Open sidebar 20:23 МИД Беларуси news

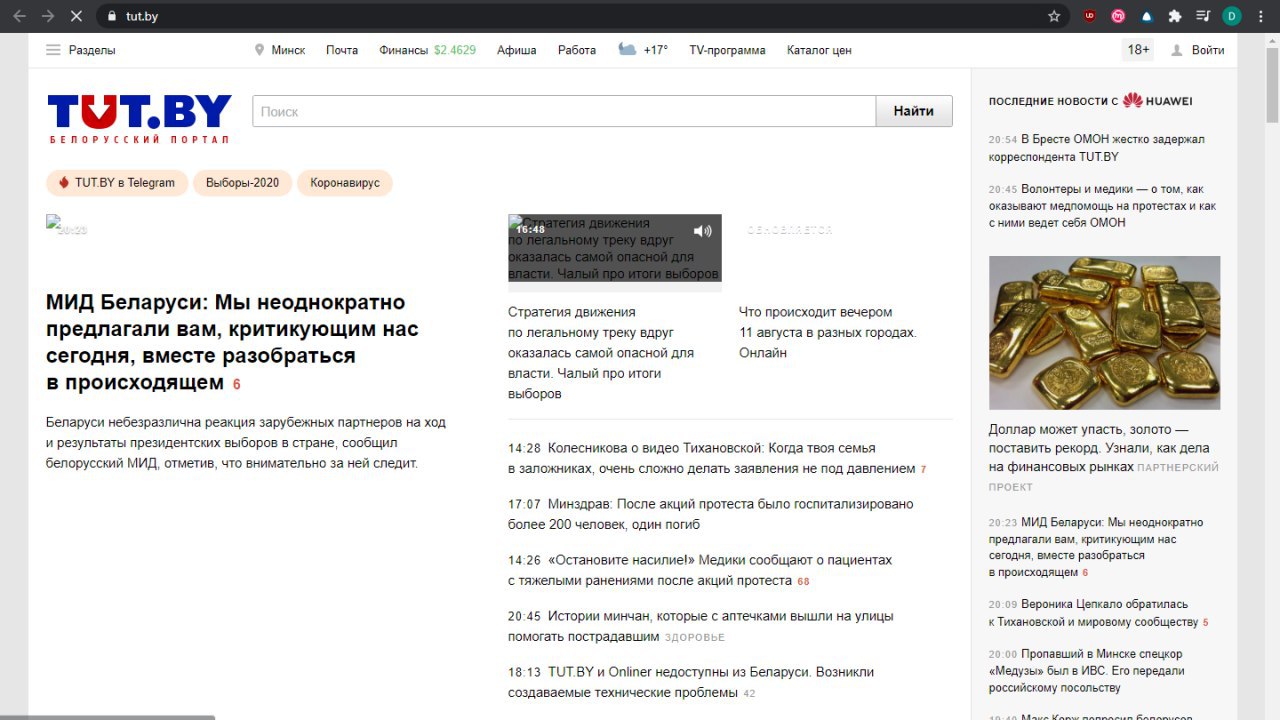click(x=1096, y=547)
